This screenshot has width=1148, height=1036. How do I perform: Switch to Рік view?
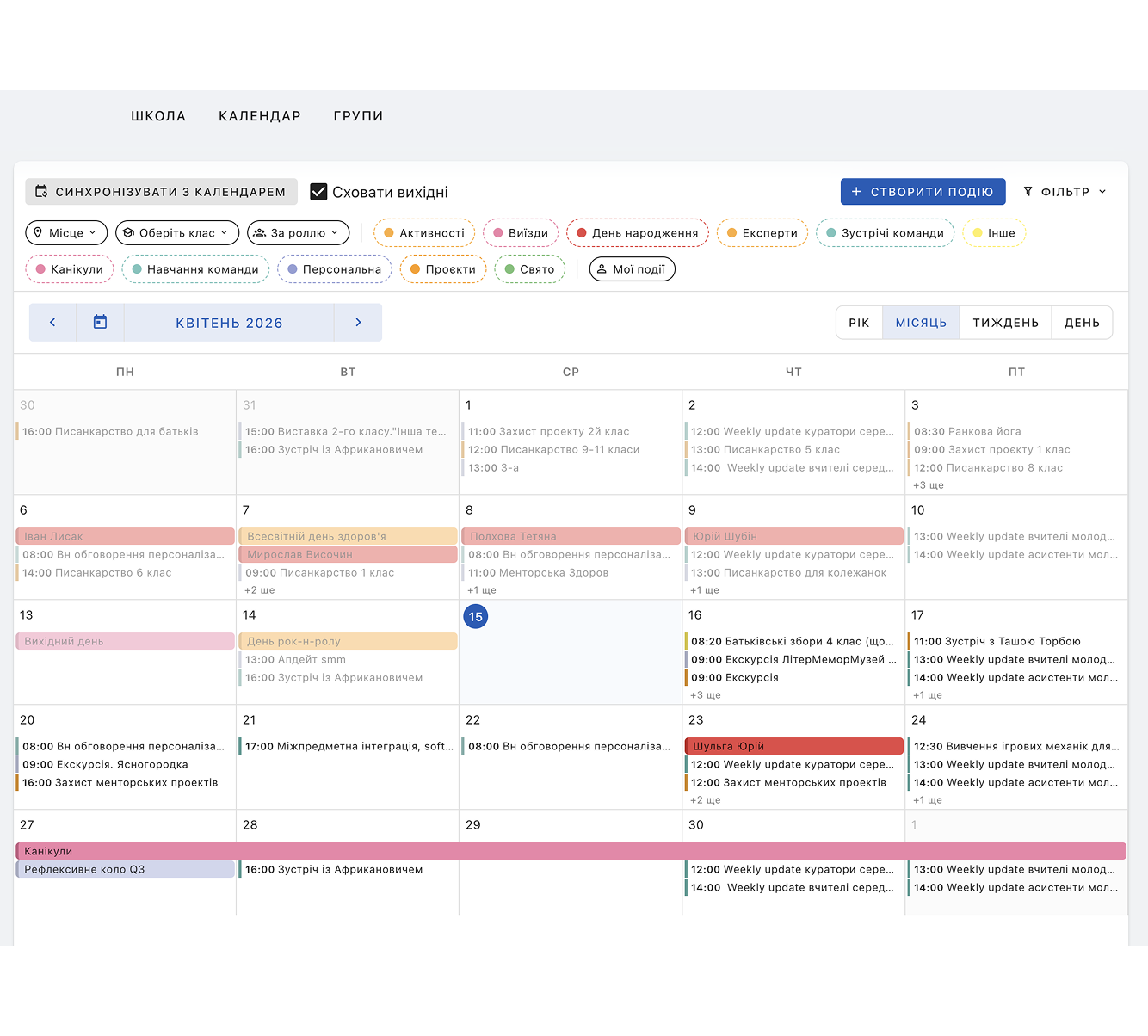[x=859, y=323]
